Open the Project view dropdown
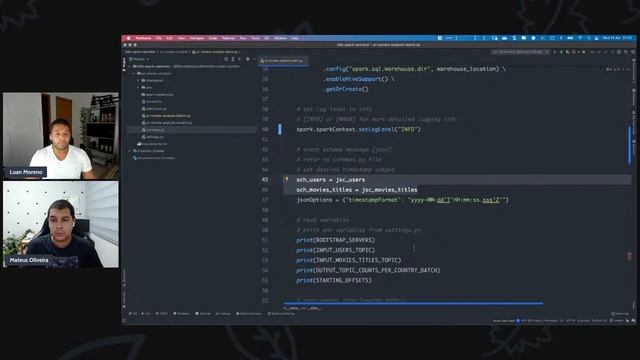 coord(139,59)
